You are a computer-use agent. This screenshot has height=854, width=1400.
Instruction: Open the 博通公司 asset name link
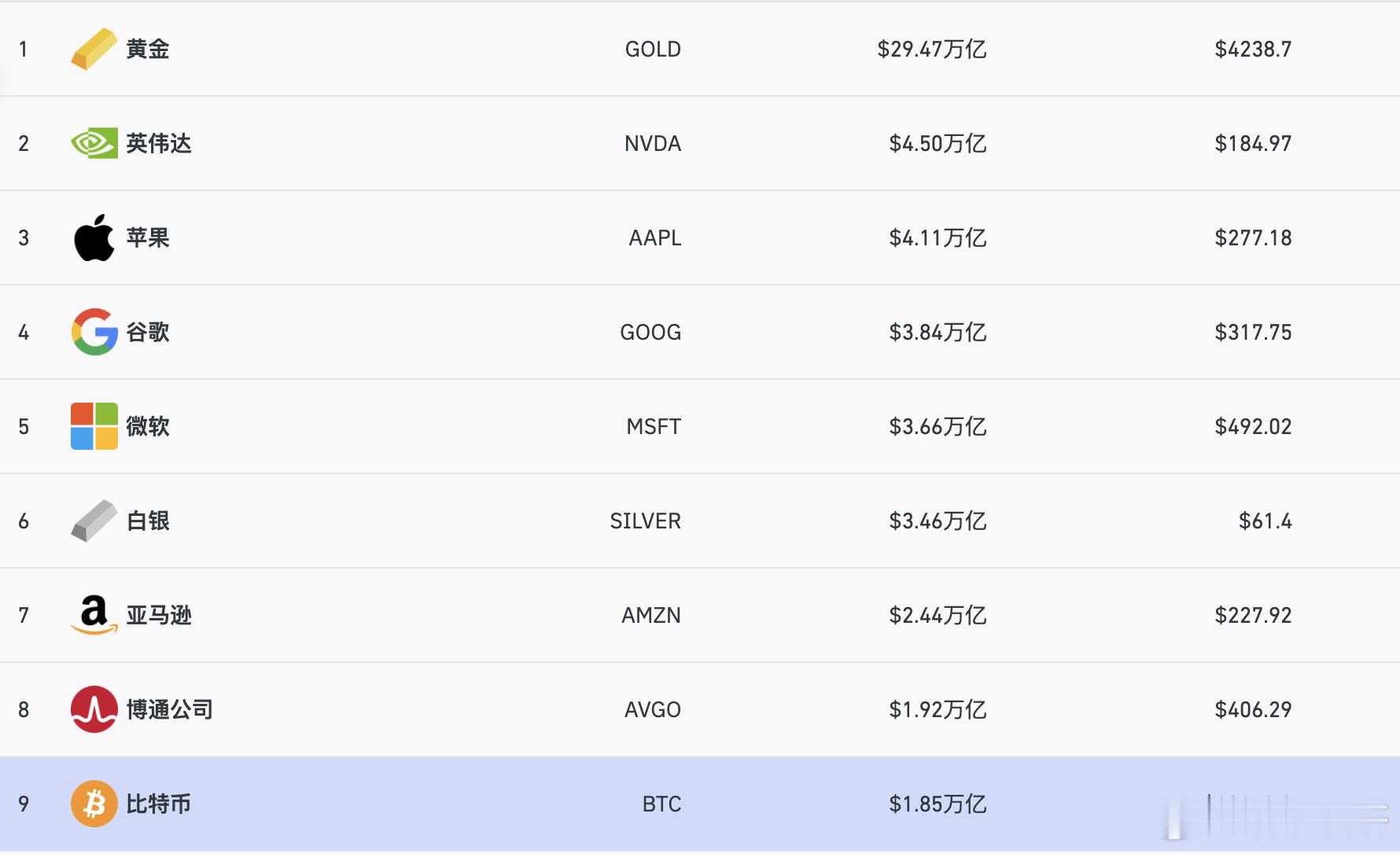[x=170, y=709]
